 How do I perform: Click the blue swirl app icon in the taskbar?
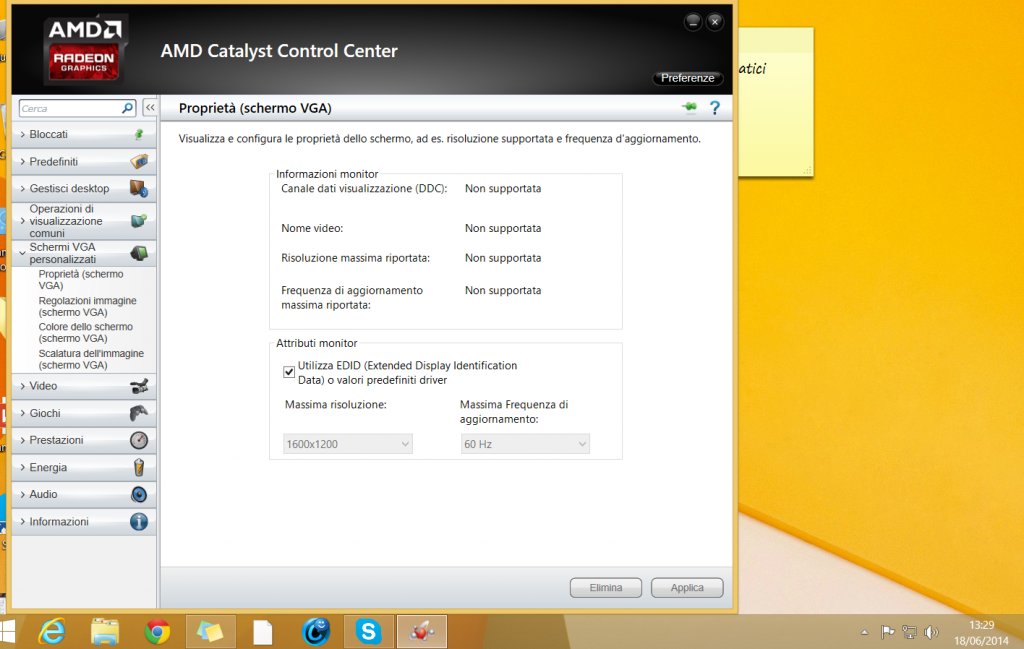[316, 631]
